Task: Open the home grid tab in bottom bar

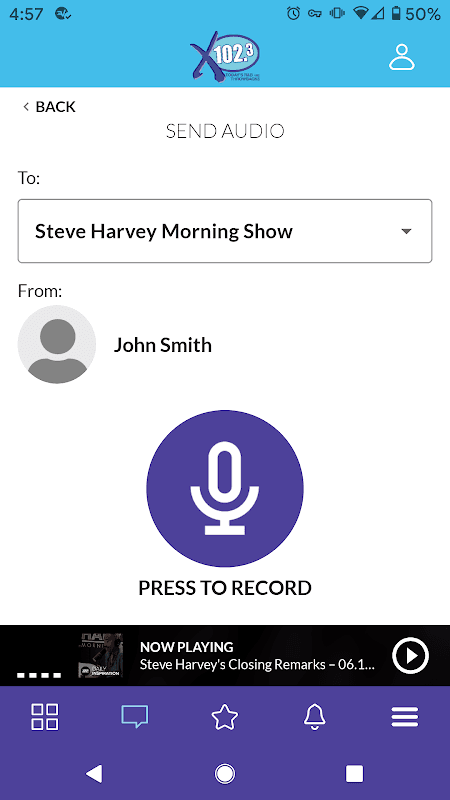Action: pyautogui.click(x=45, y=716)
